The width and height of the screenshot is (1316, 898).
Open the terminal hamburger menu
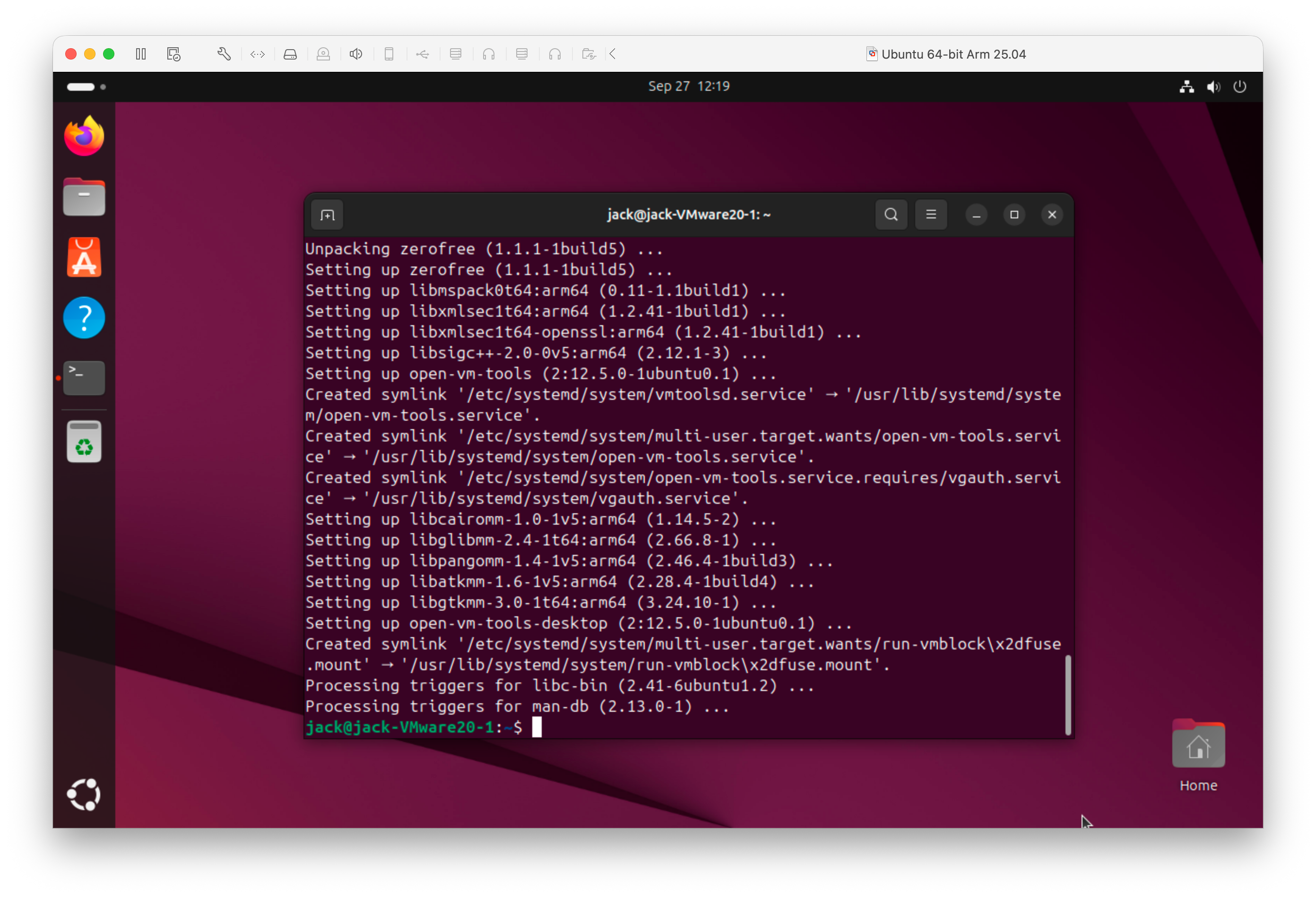931,215
